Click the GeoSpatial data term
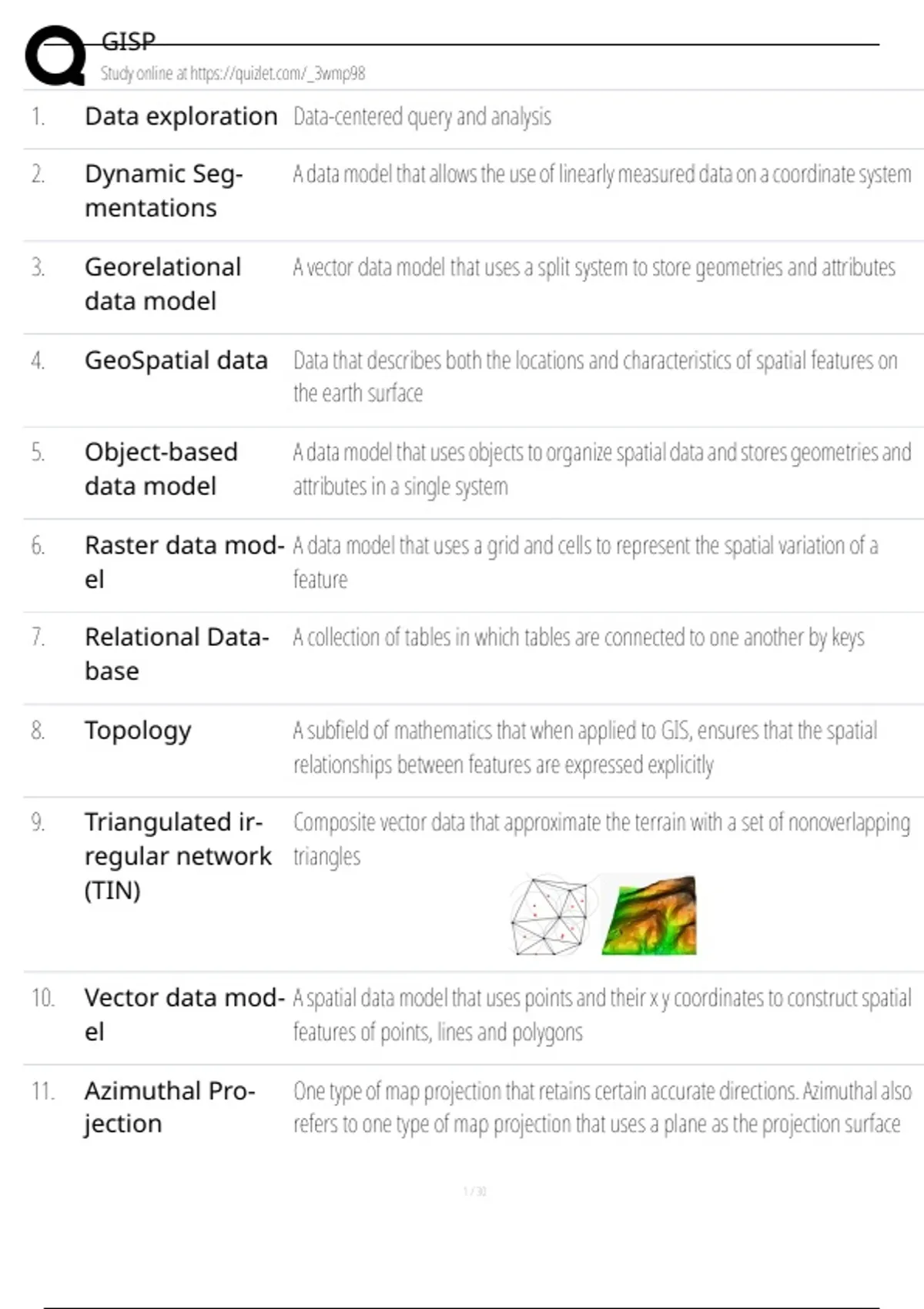The height and width of the screenshot is (1309, 924). pyautogui.click(x=176, y=360)
